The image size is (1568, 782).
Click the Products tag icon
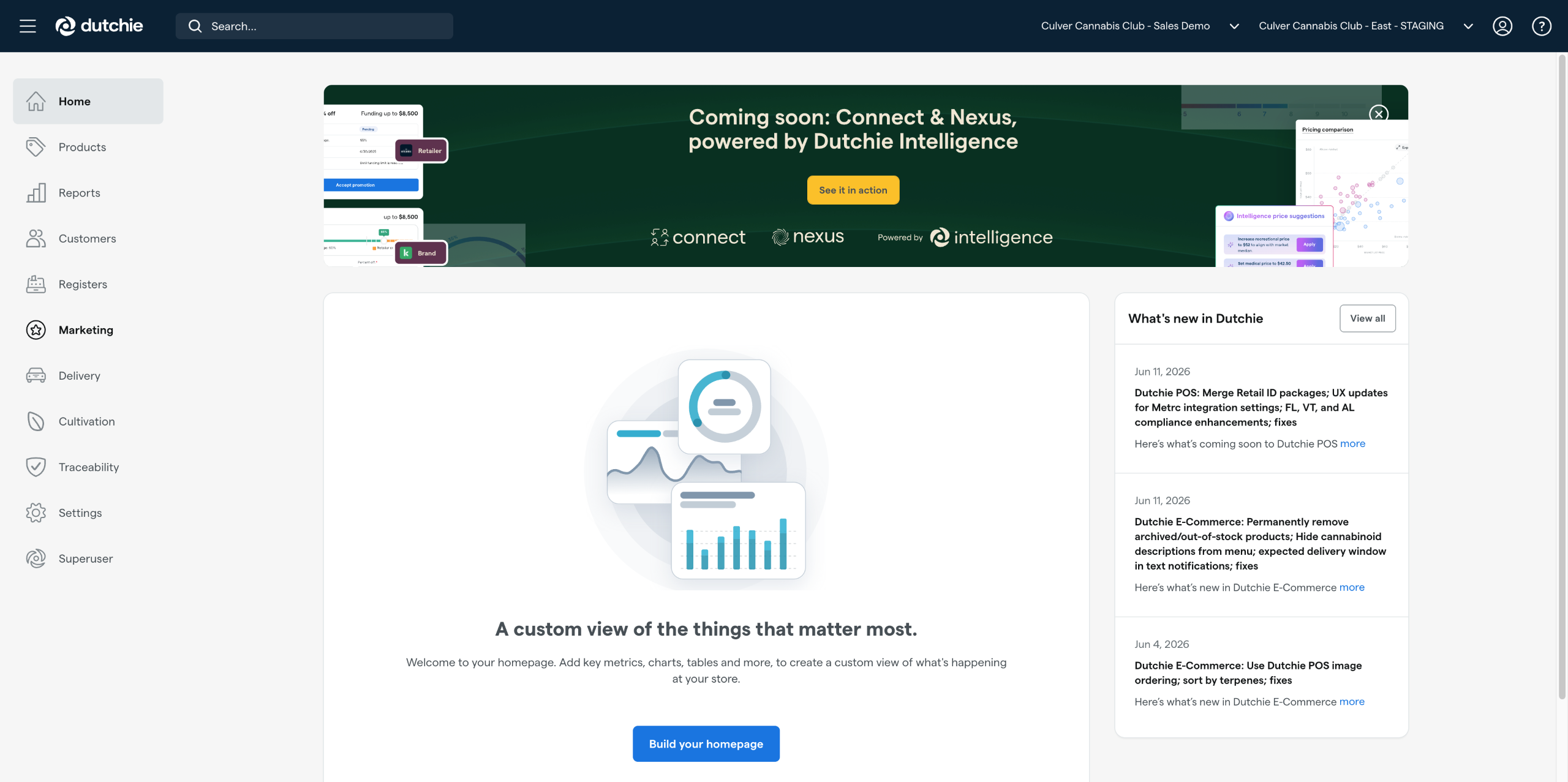[x=36, y=147]
